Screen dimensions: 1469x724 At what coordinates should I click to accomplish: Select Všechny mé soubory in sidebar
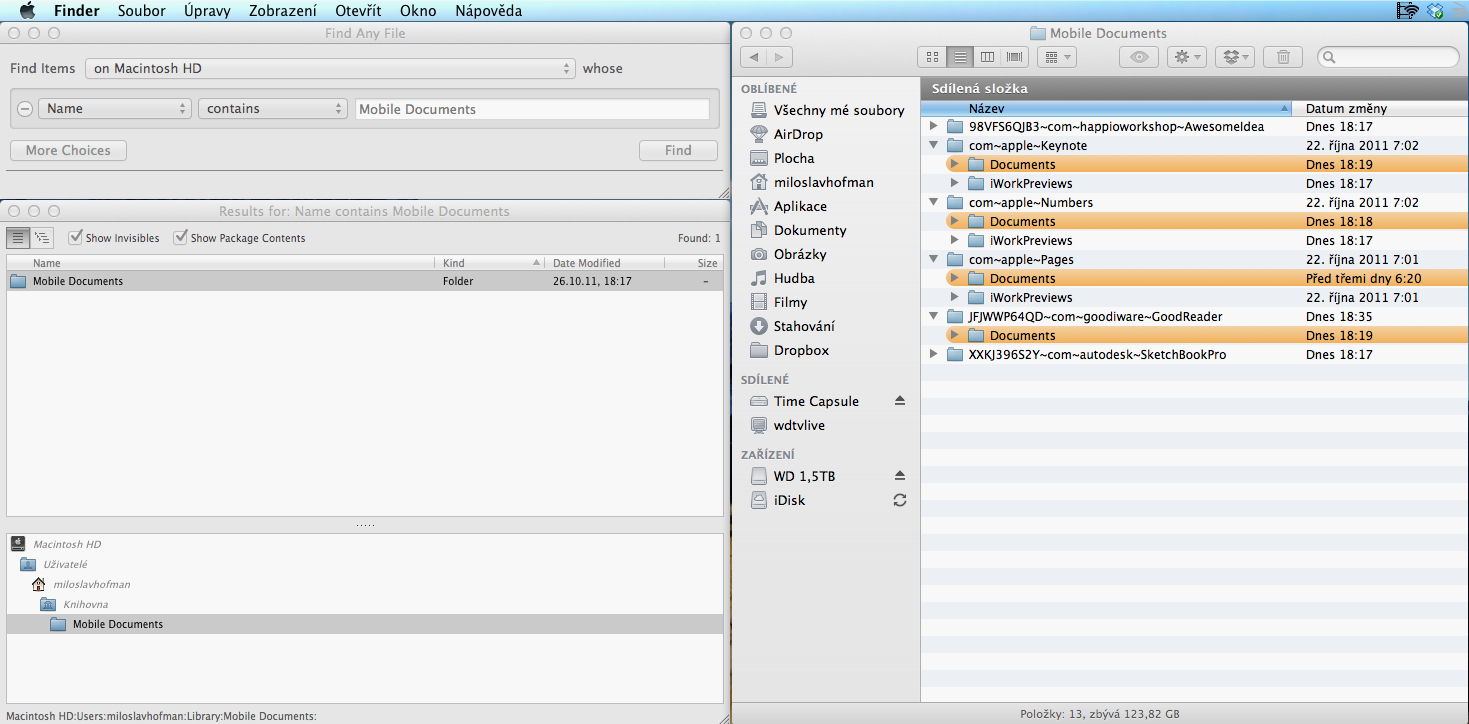point(838,110)
